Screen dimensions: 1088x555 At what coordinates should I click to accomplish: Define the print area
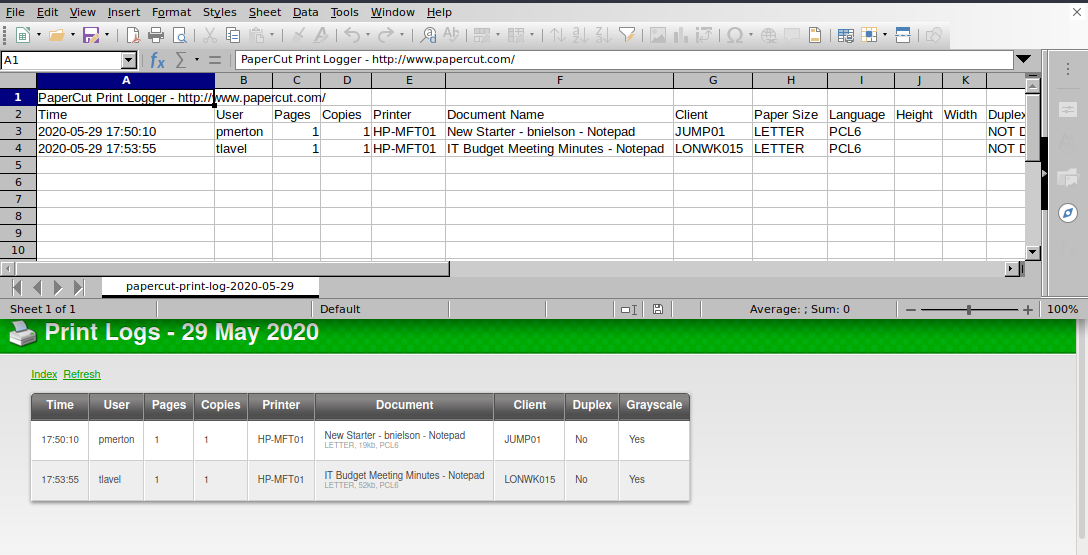845,35
